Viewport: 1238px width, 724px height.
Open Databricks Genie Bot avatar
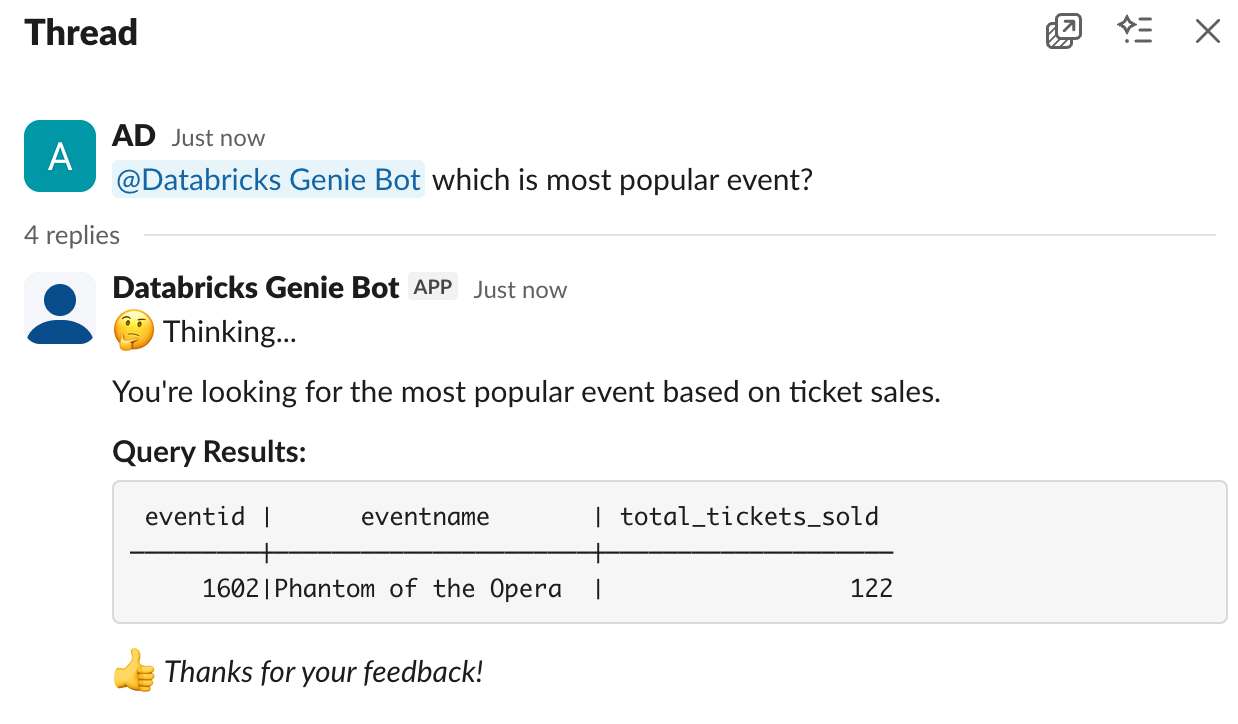60,308
